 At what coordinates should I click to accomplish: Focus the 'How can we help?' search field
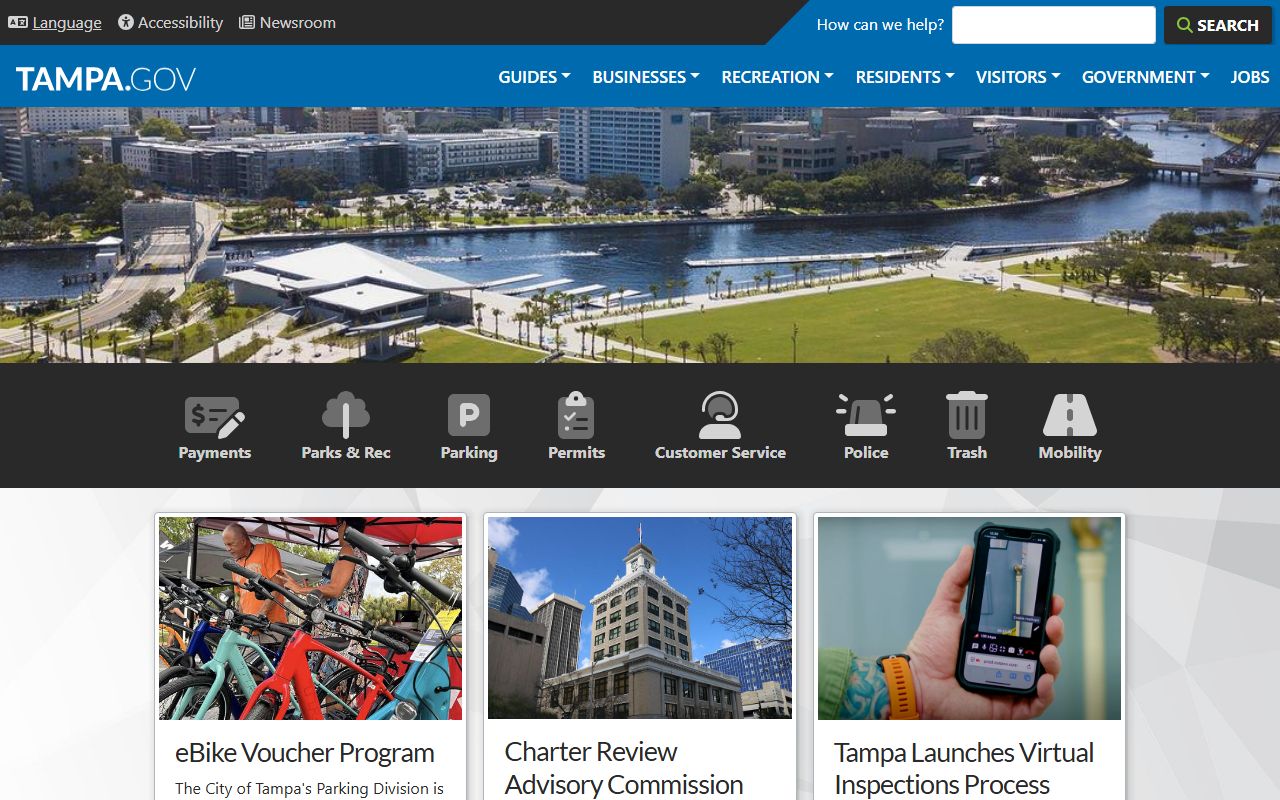pos(1054,25)
